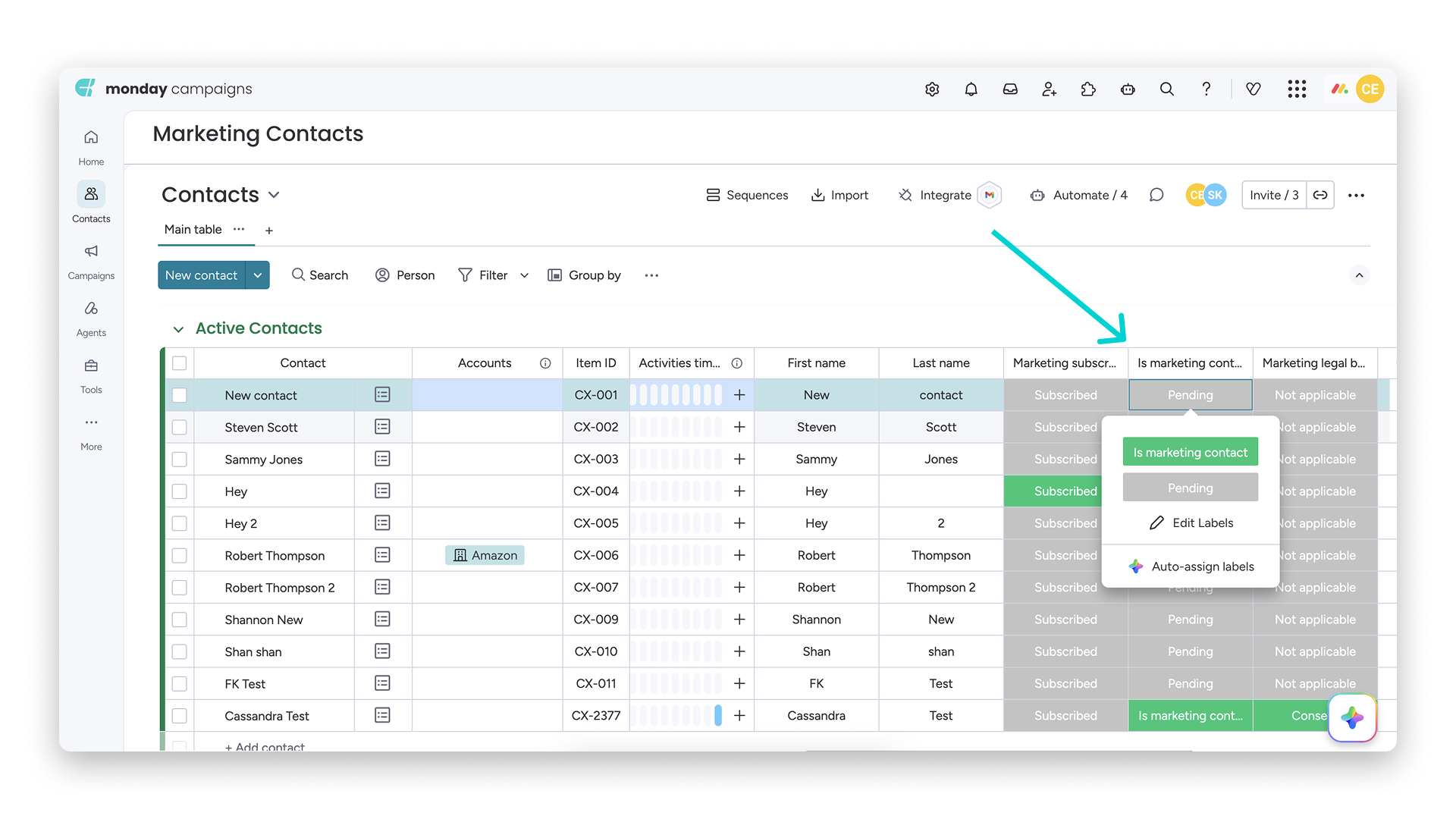Check the Sammy Jones row checkbox
The height and width of the screenshot is (819, 1456).
180,459
